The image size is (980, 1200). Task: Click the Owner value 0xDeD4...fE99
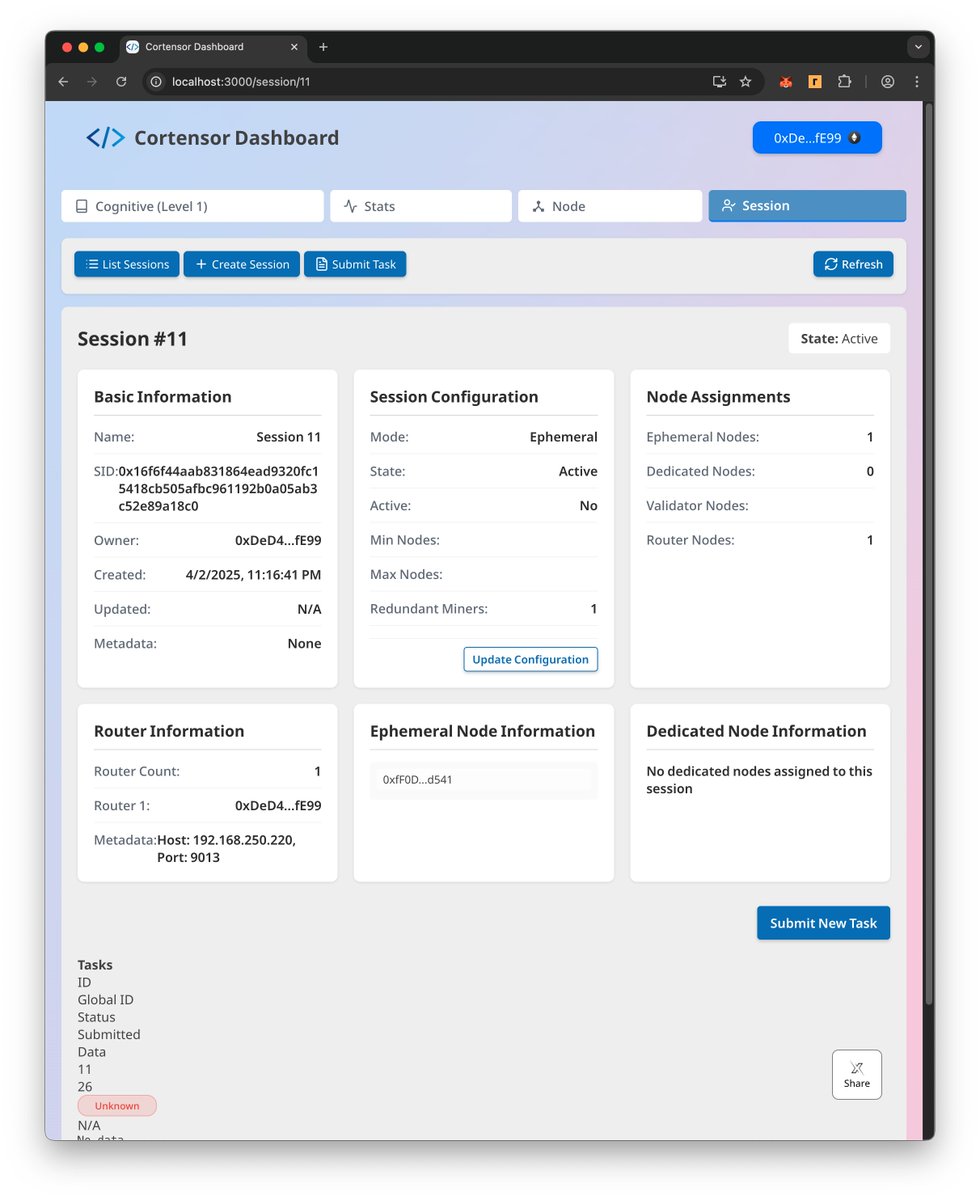(278, 540)
